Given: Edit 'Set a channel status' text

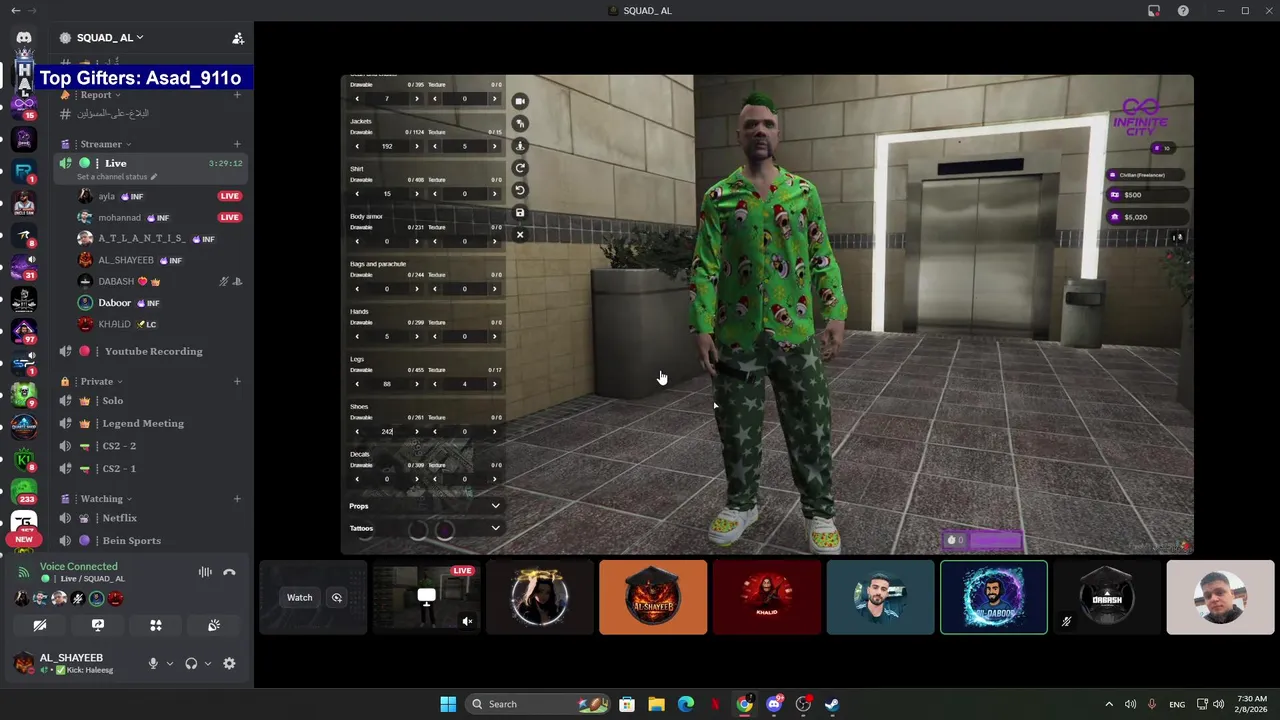Looking at the screenshot, I should click(117, 177).
